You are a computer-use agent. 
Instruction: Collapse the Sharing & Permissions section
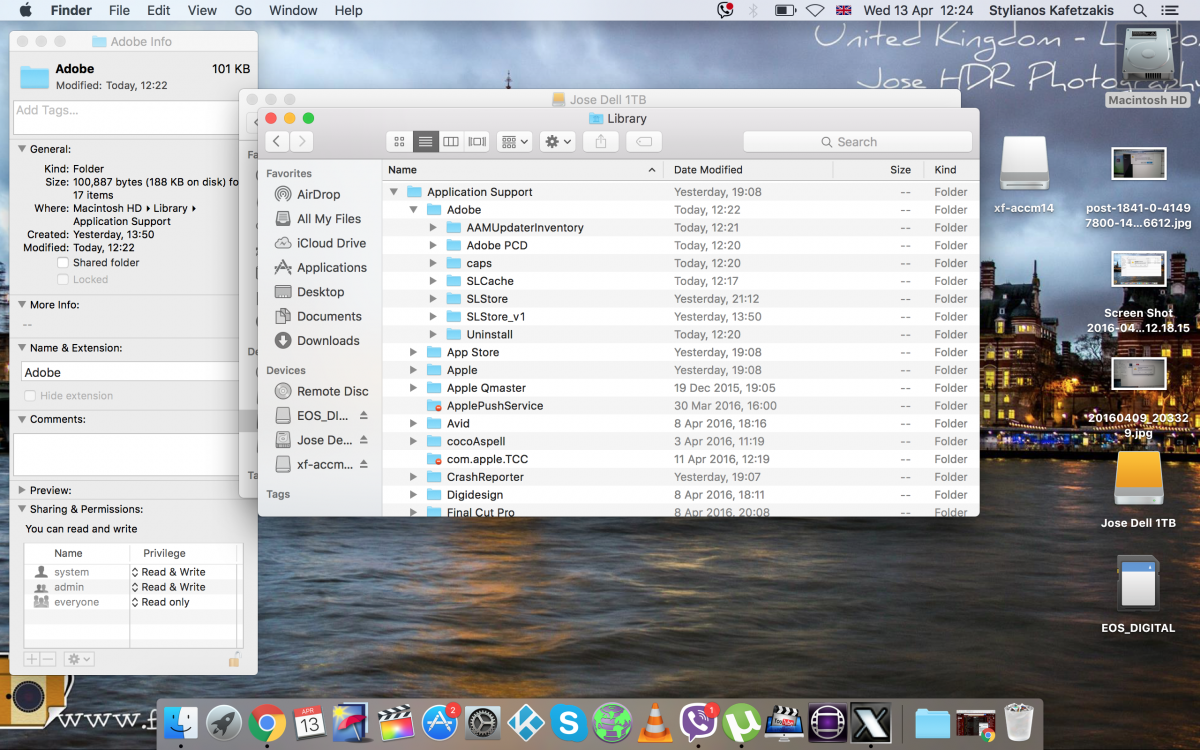point(22,509)
